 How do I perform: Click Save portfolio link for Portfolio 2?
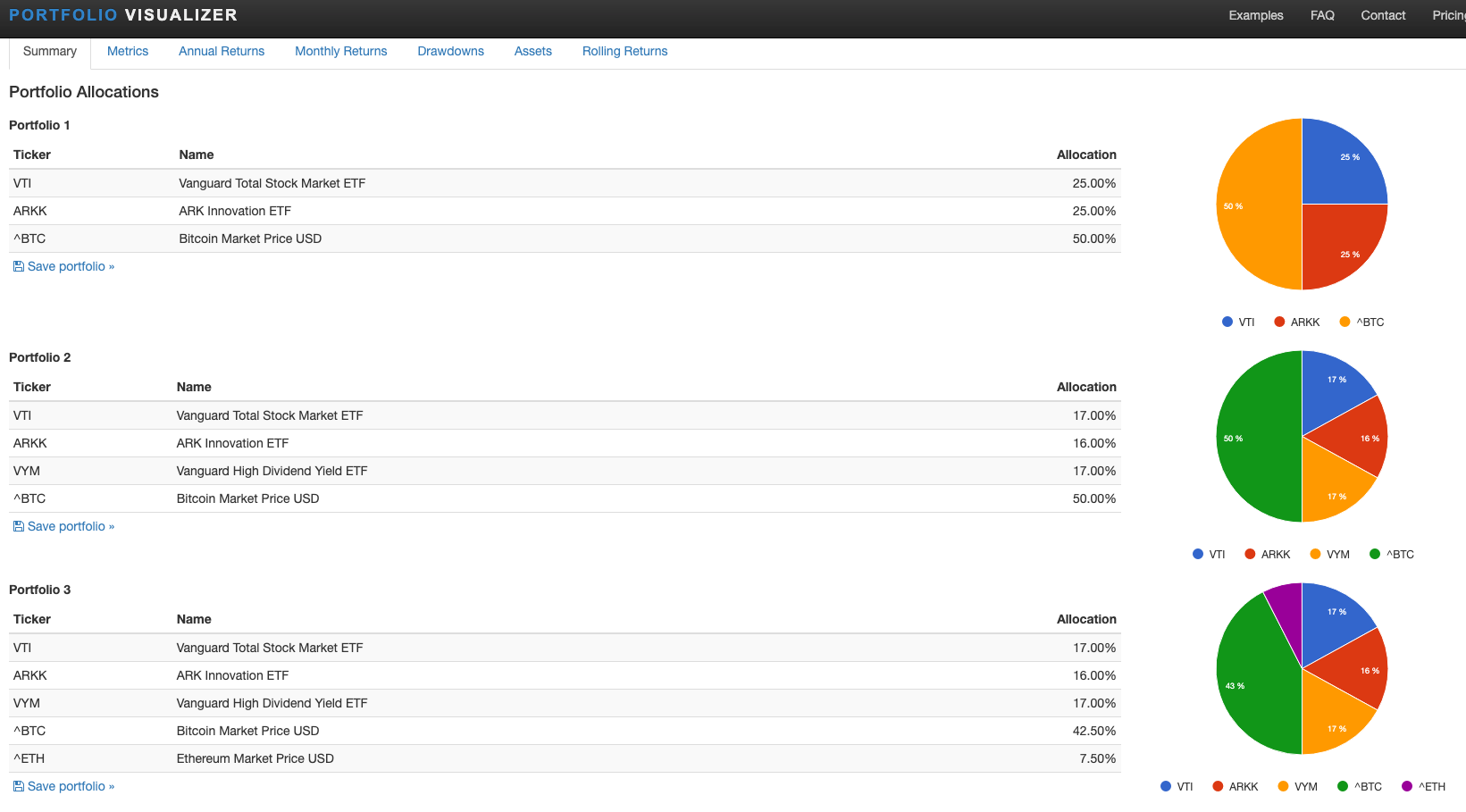71,526
